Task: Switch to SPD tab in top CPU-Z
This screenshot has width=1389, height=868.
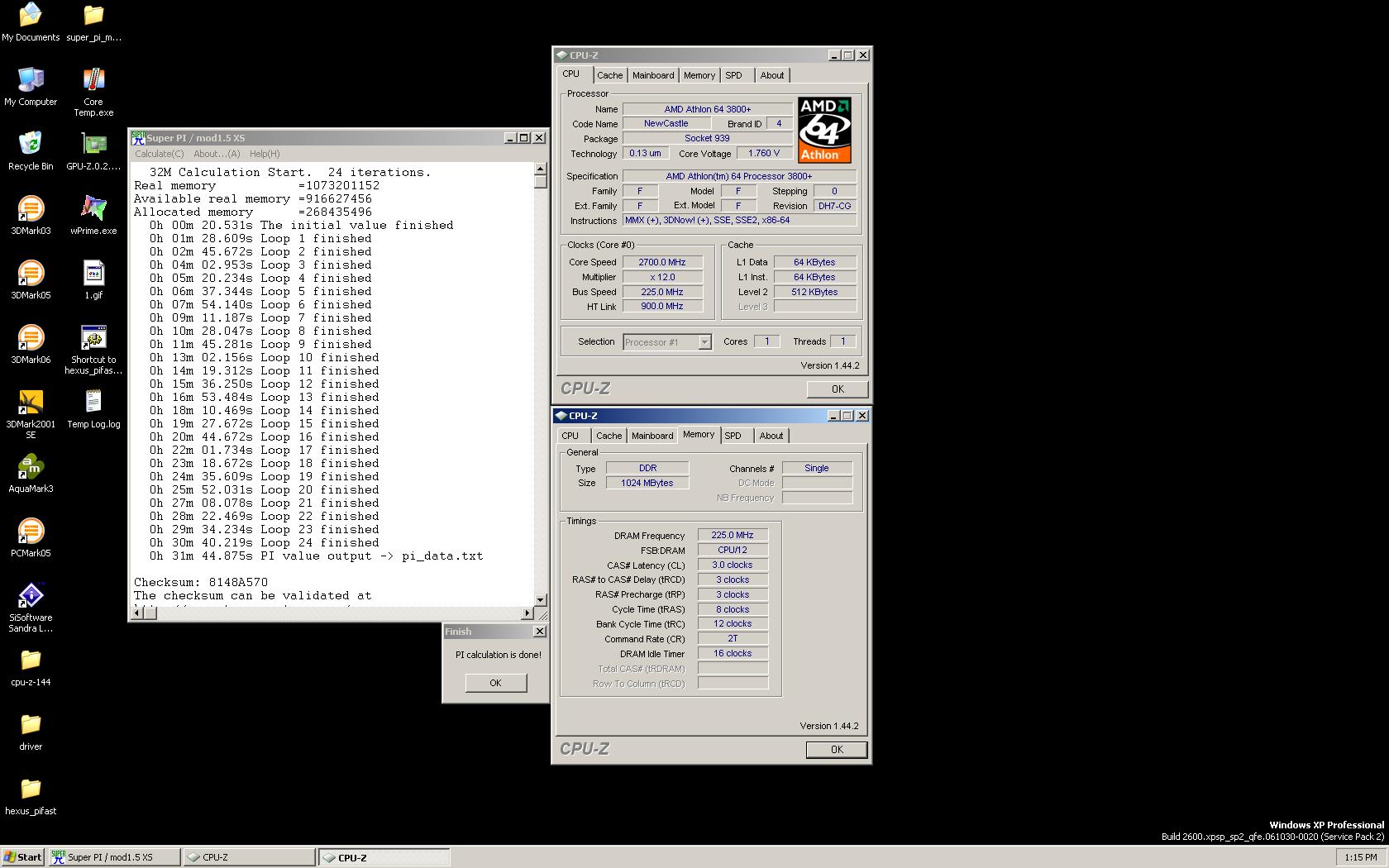Action: [733, 75]
